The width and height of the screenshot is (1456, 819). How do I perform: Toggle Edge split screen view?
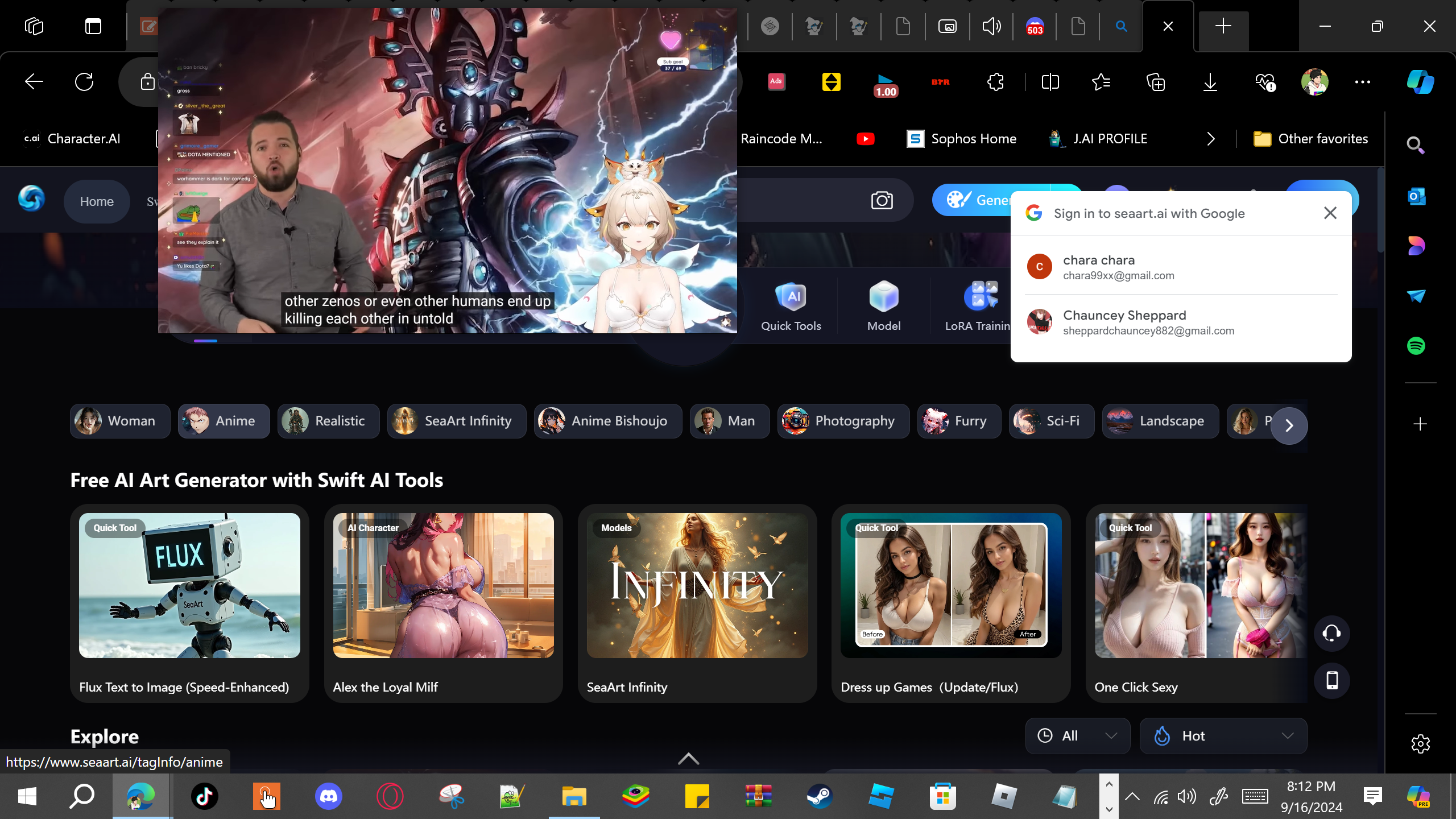[x=1050, y=82]
